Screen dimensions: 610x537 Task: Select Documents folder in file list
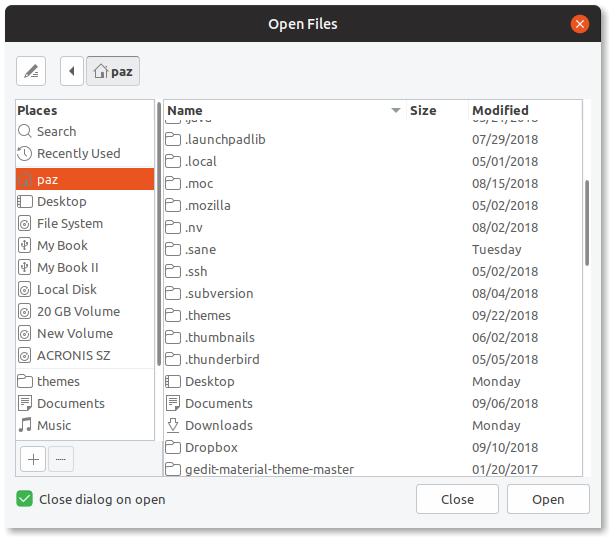373,404
